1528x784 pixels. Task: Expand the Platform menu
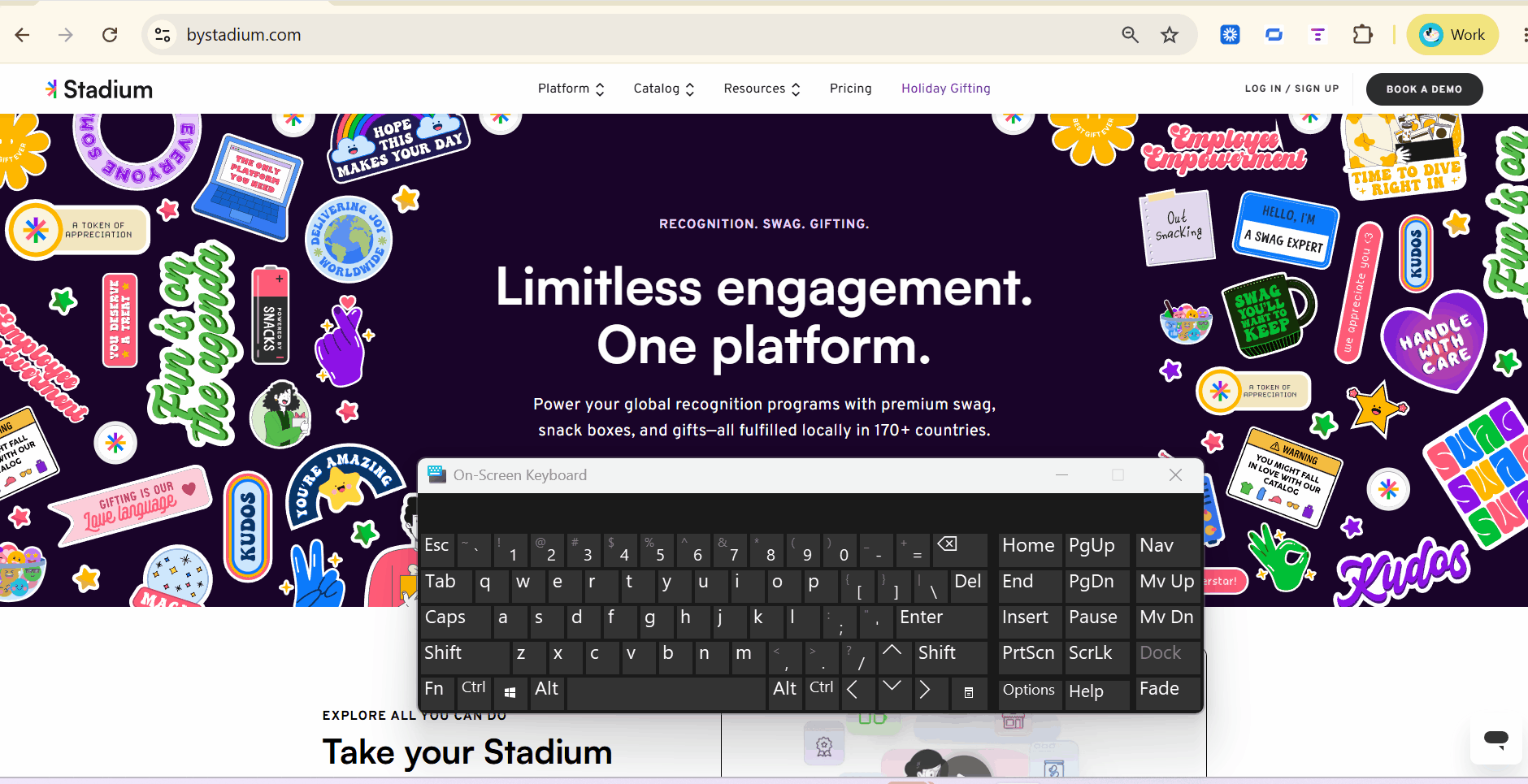tap(571, 89)
